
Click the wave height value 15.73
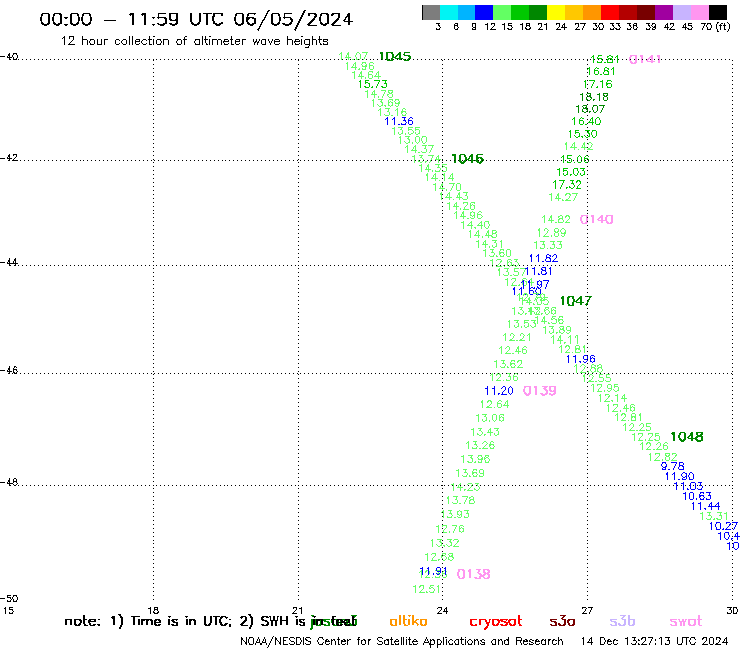(x=373, y=84)
